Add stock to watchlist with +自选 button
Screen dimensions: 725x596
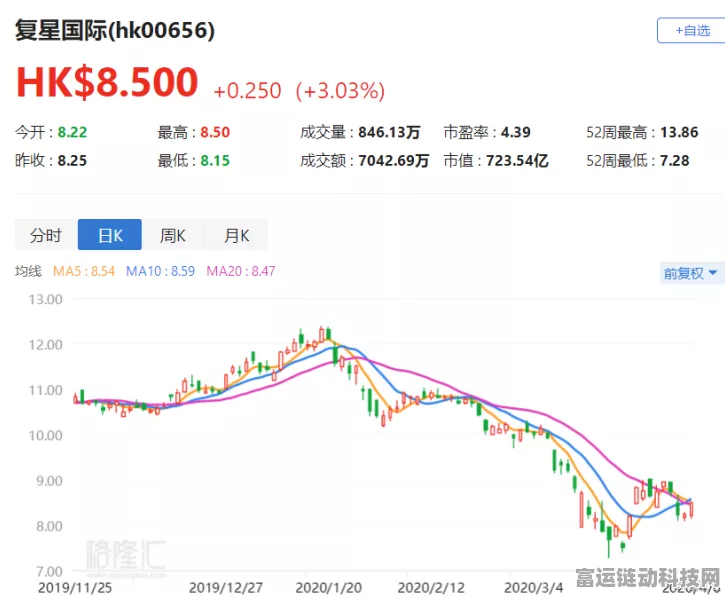coord(691,31)
